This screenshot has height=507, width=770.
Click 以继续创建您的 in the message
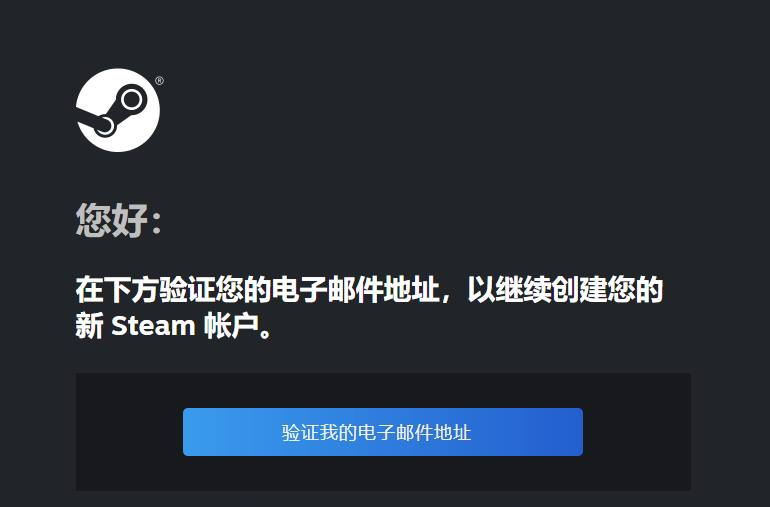(565, 289)
